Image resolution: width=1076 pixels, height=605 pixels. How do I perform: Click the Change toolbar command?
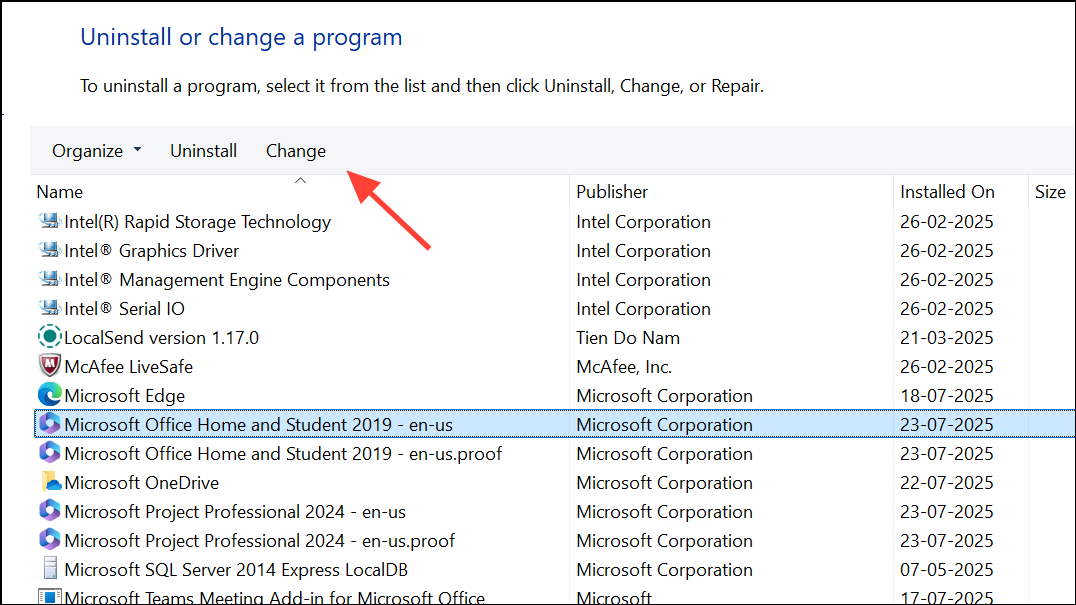295,150
